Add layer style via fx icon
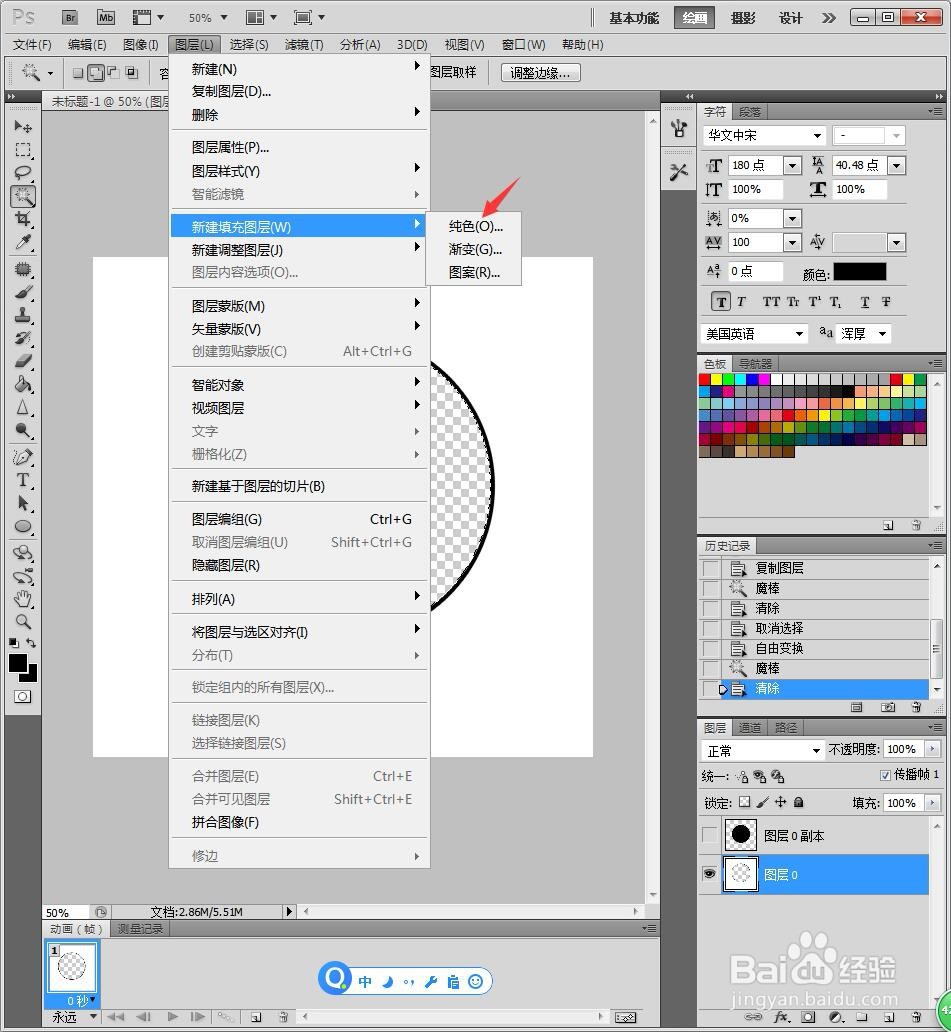The image size is (951, 1032). pos(781,1018)
